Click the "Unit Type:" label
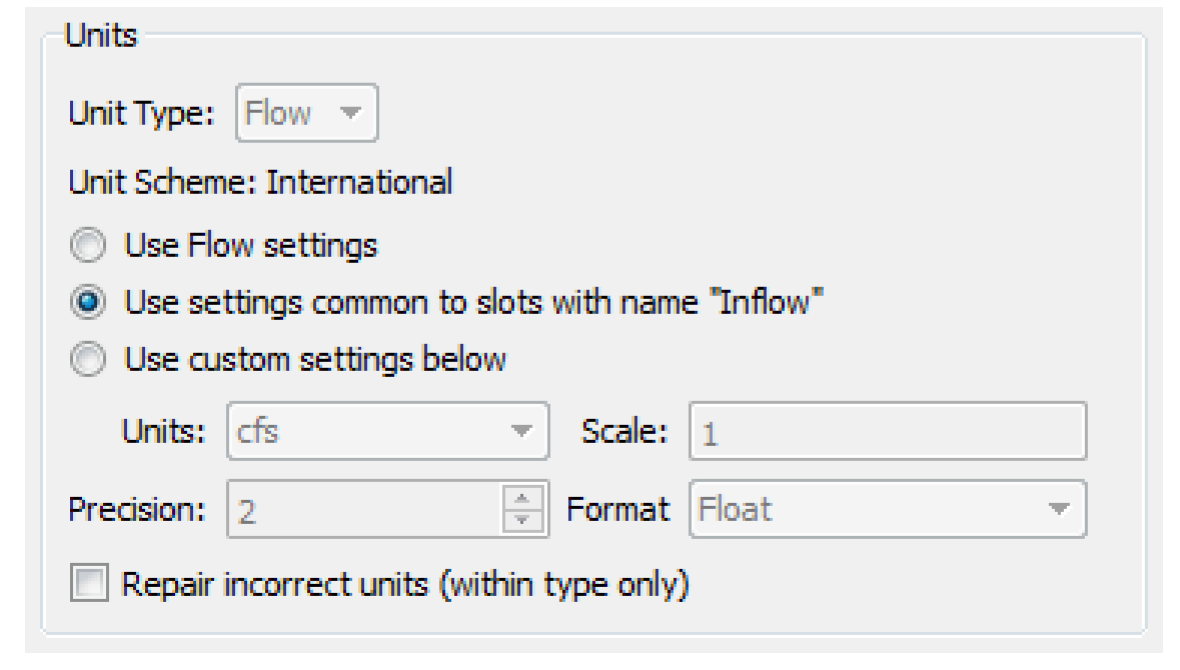This screenshot has height=670, width=1180. click(141, 114)
